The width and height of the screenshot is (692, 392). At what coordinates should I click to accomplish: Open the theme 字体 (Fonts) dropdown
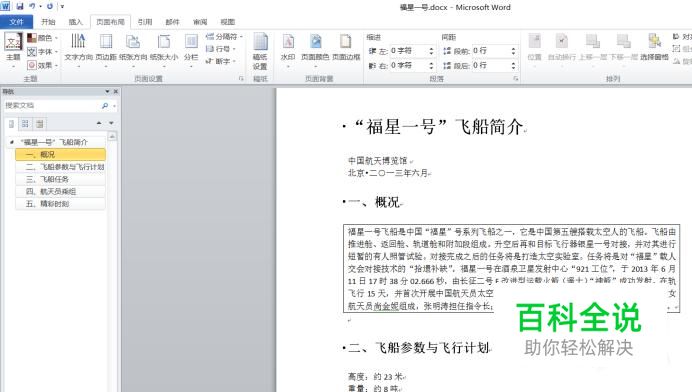(43, 52)
